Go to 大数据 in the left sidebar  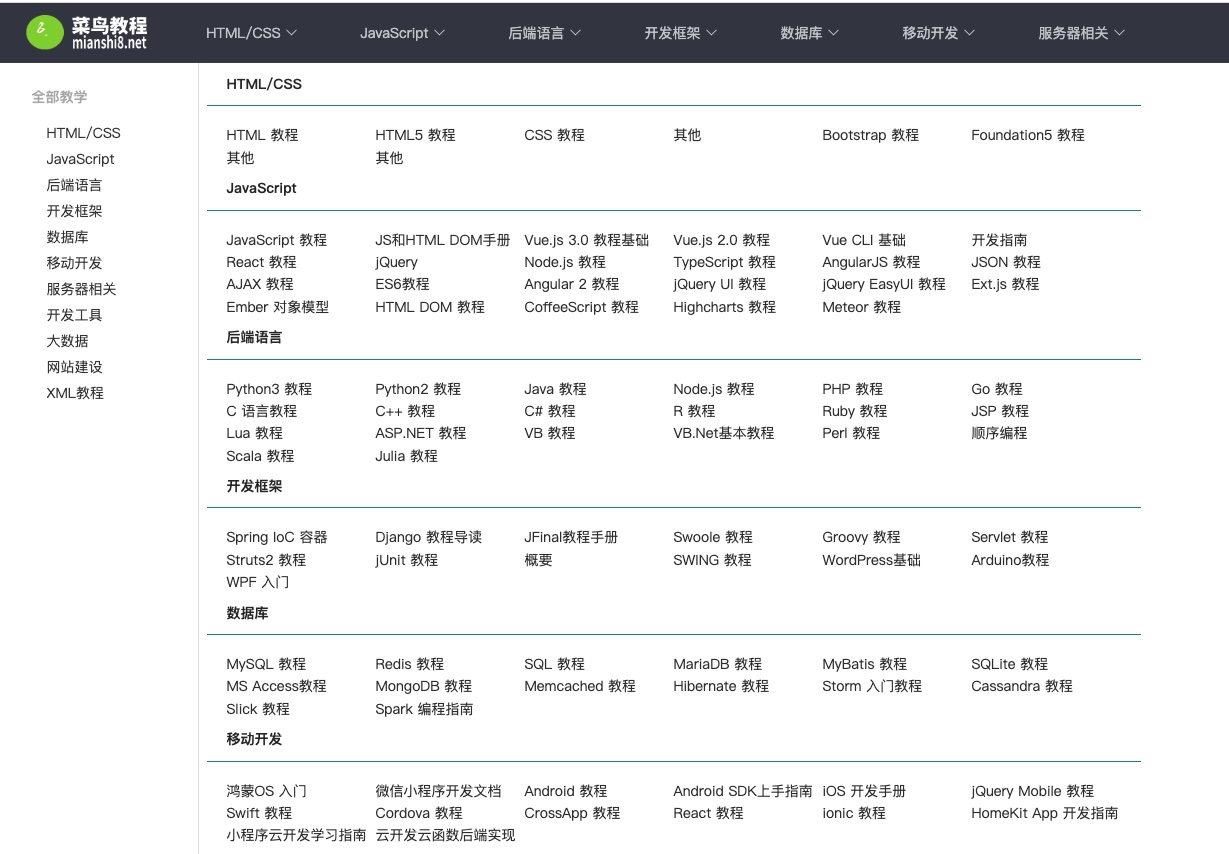67,341
